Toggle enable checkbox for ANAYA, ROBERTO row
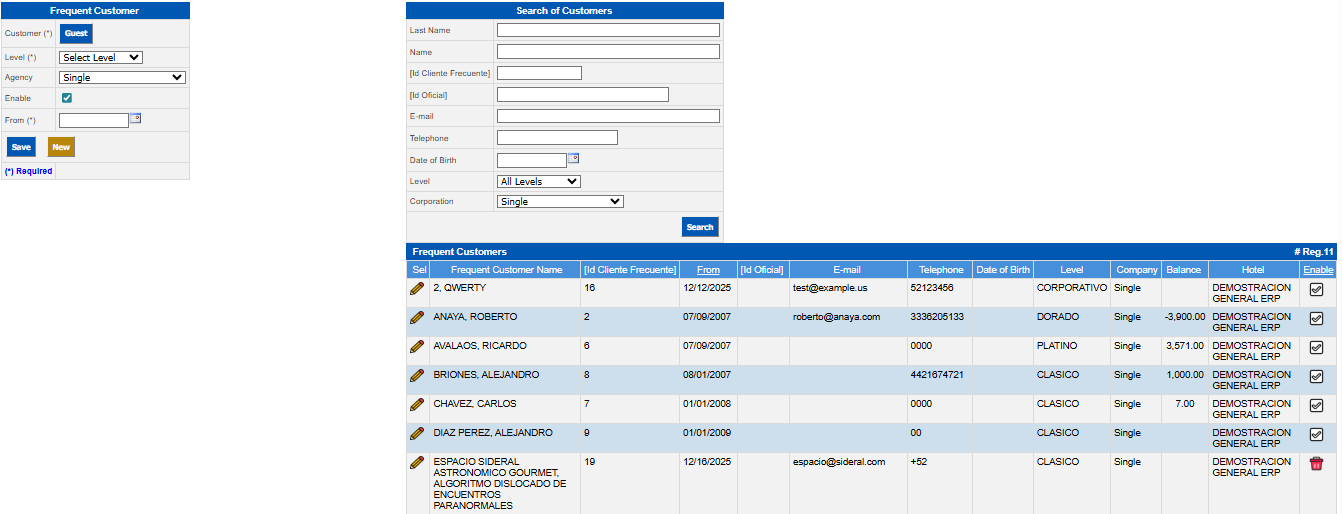Screen dimensions: 1342x514 (x=1316, y=319)
